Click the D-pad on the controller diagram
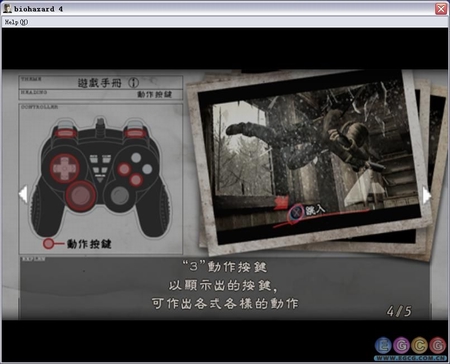450x364 pixels. coord(64,168)
